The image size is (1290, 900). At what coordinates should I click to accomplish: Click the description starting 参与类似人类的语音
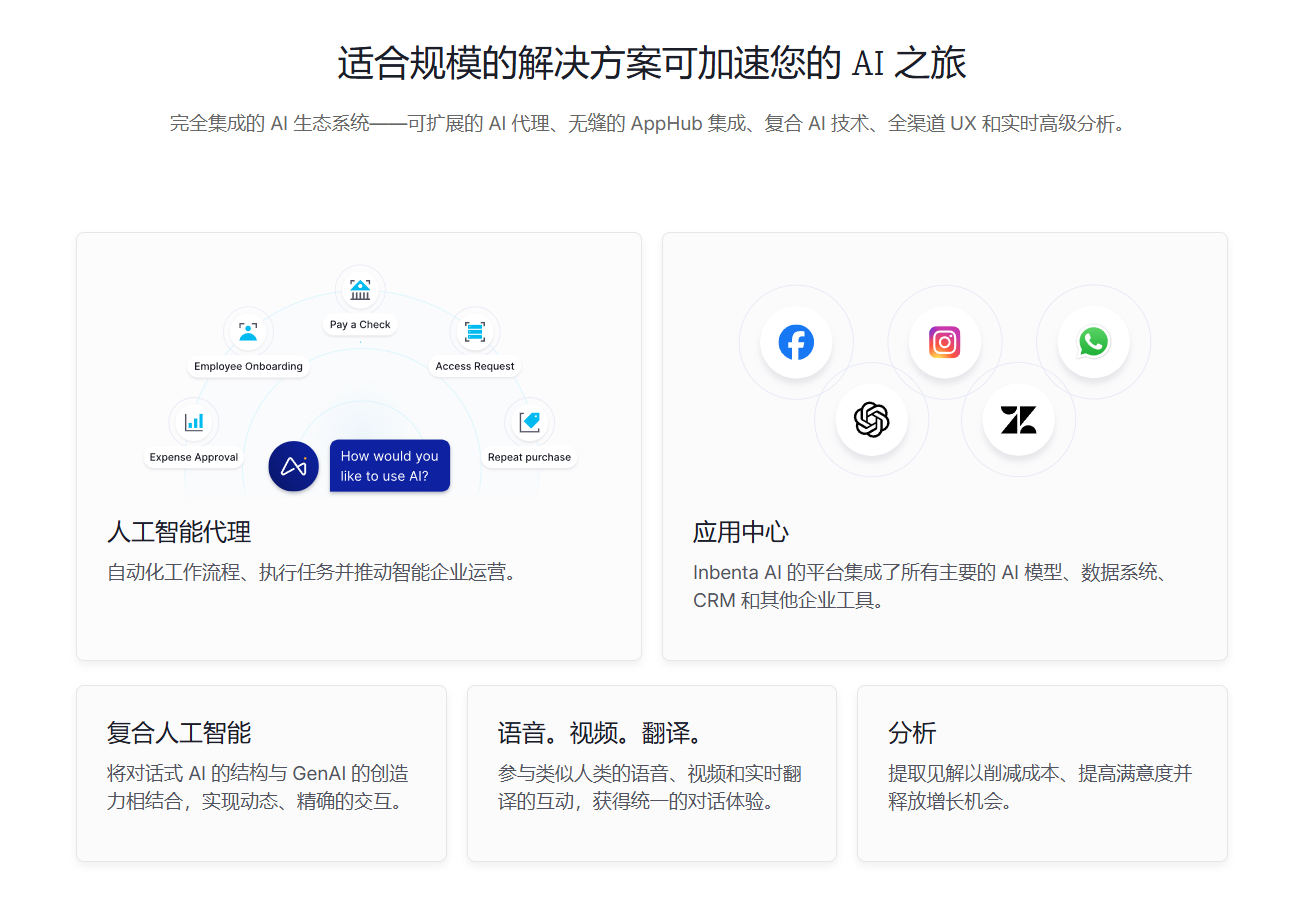(650, 787)
